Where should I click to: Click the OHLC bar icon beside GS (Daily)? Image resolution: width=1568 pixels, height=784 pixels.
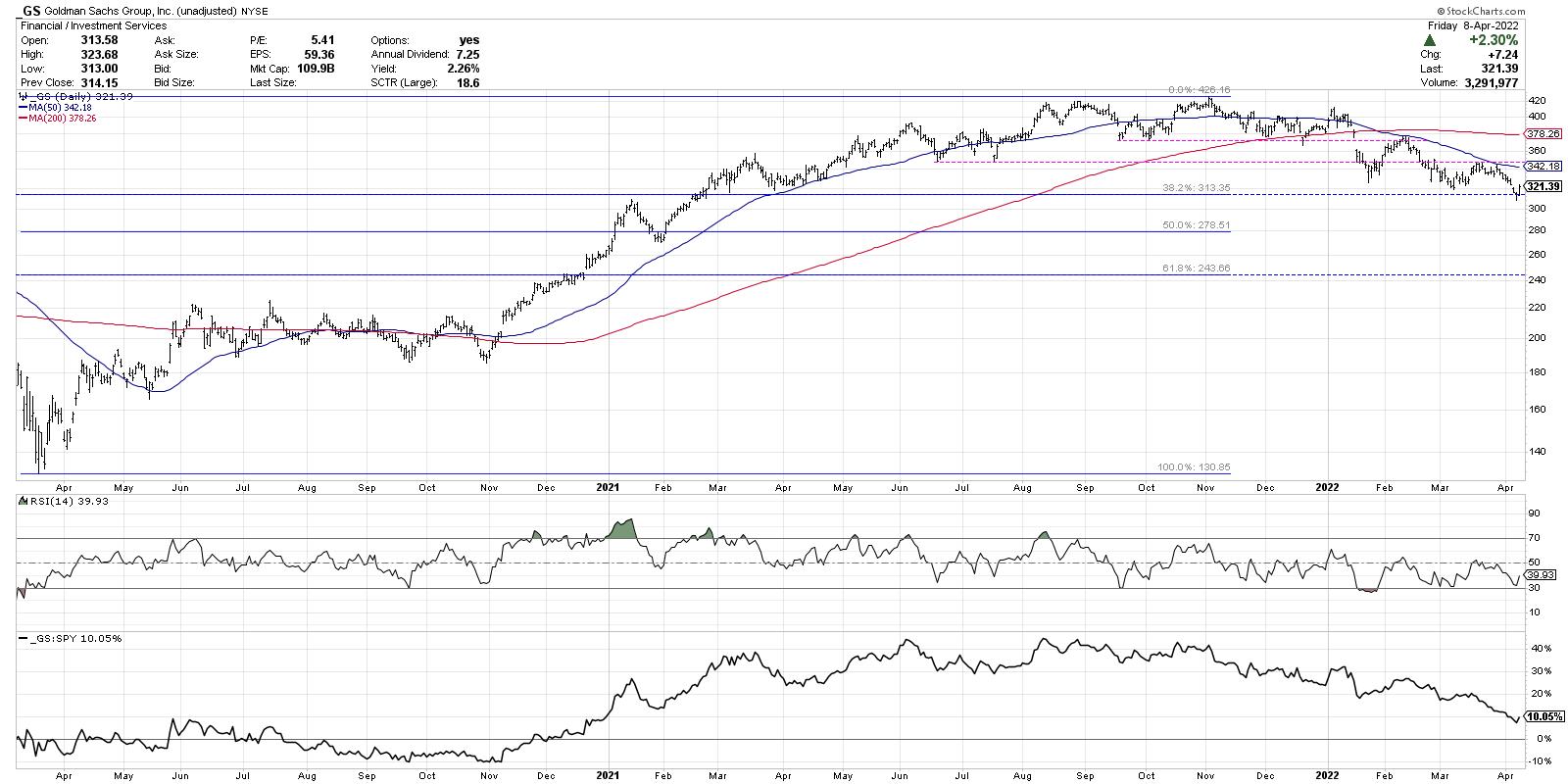(22, 97)
